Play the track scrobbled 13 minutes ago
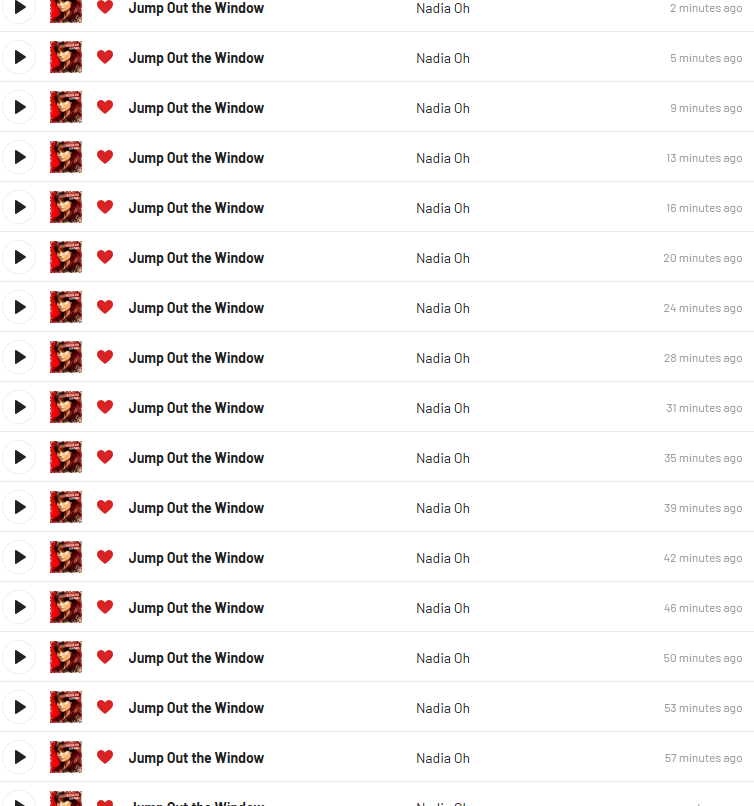 coord(20,157)
